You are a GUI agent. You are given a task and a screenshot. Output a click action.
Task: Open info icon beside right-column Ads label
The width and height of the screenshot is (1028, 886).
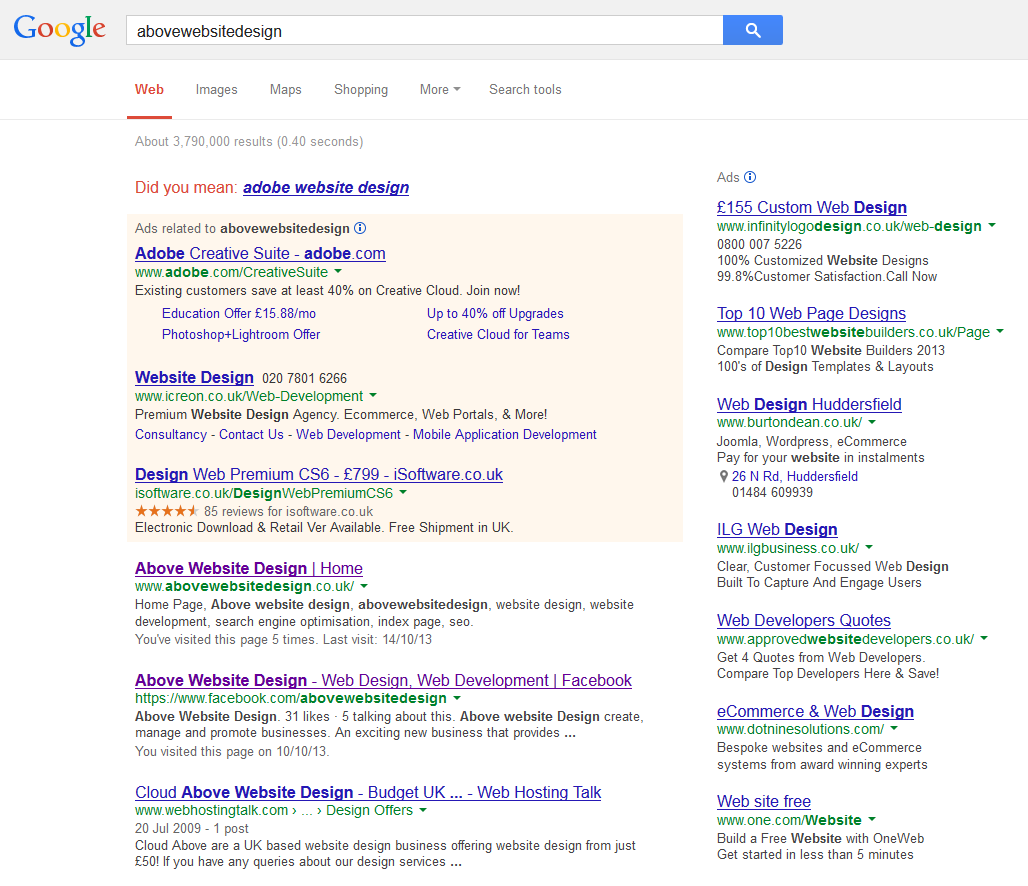750,177
